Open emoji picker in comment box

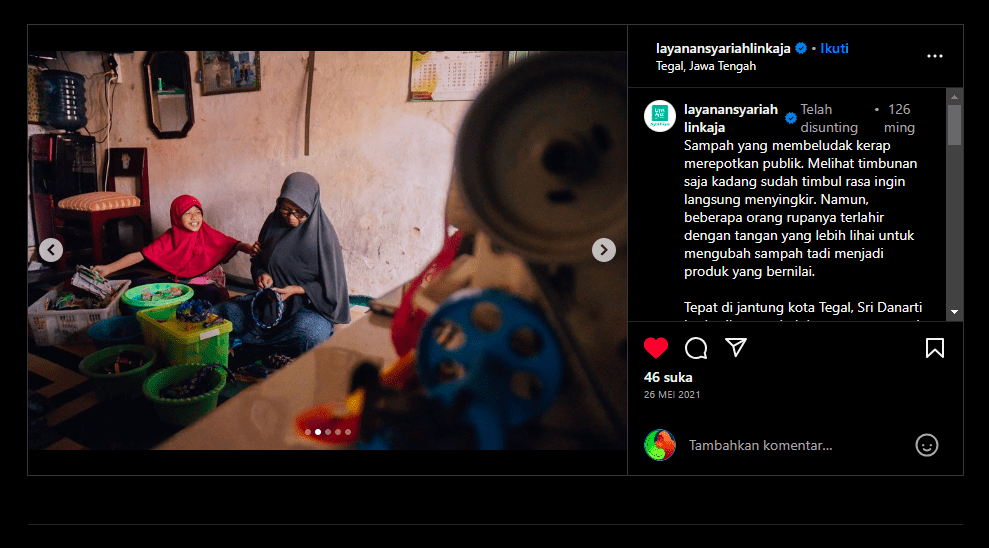coord(926,445)
